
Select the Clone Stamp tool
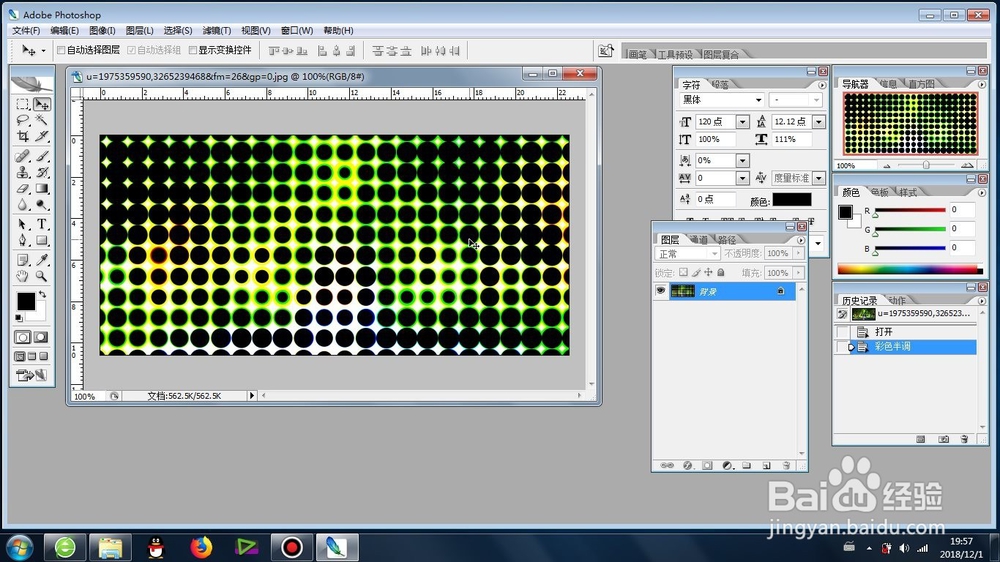click(x=22, y=172)
